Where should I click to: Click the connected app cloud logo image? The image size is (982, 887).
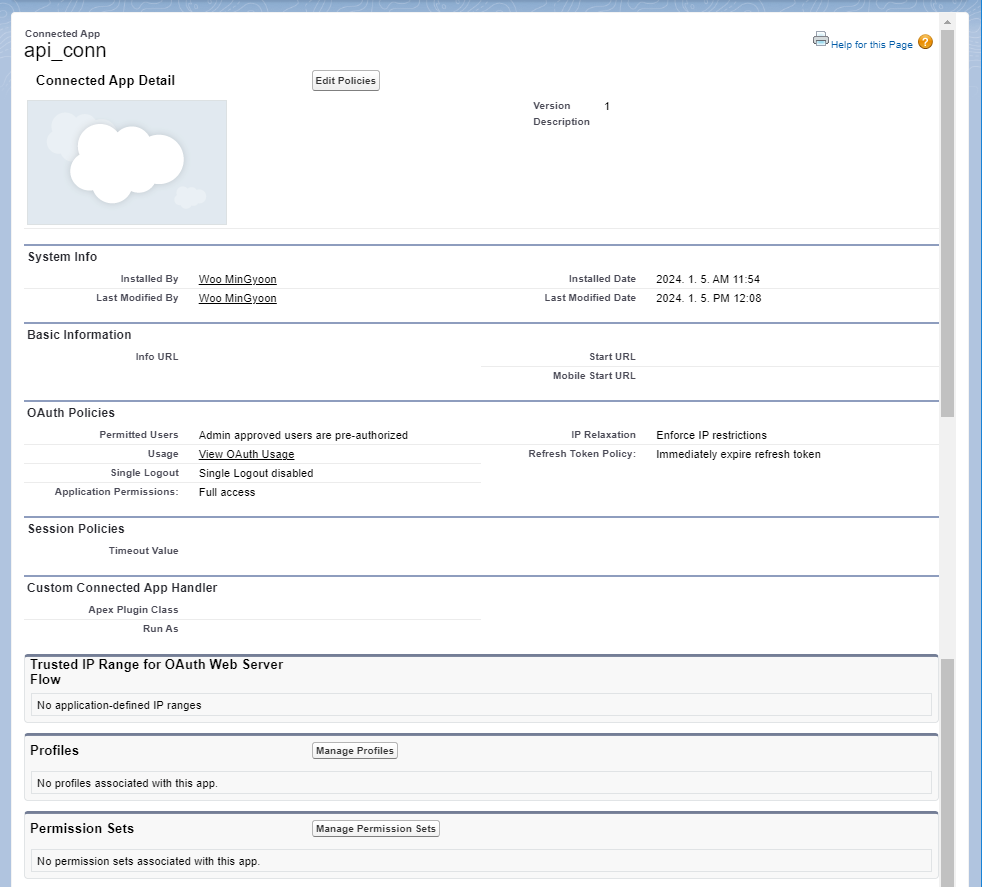(x=126, y=162)
